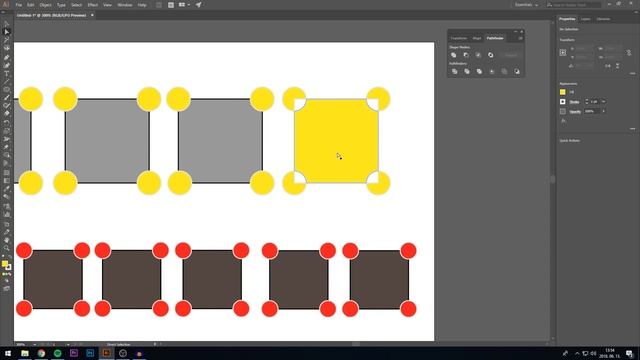The image size is (640, 360).
Task: Open the Window menu
Action: [124, 5]
